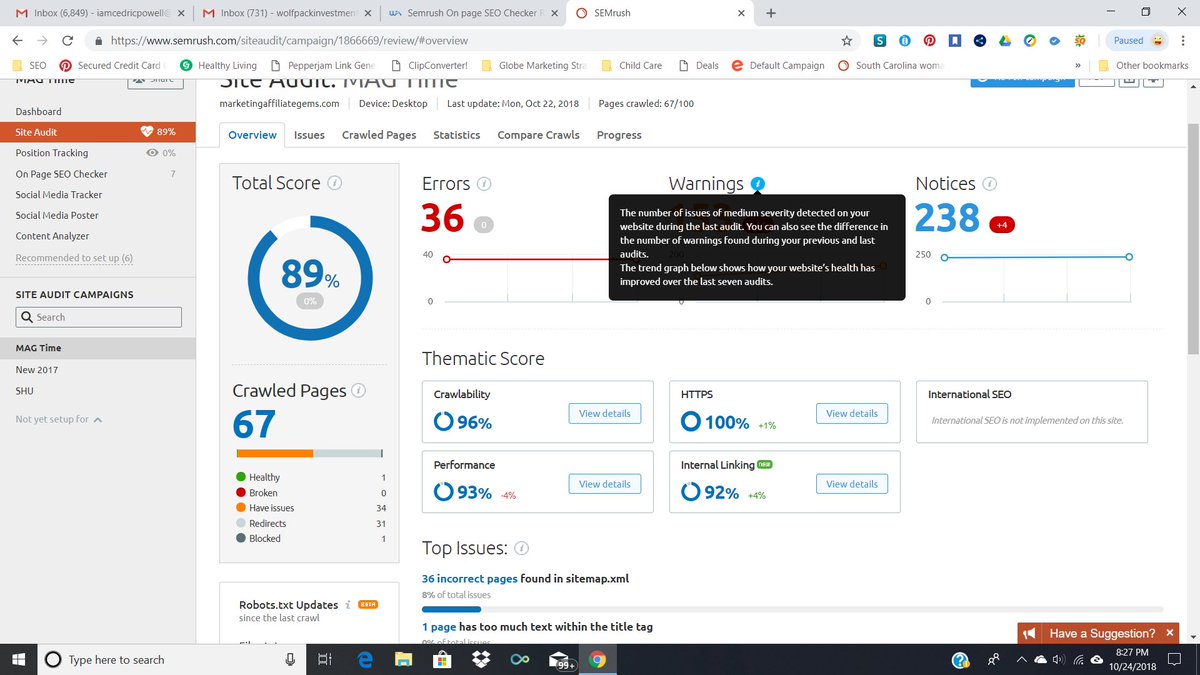The width and height of the screenshot is (1200, 675).
Task: Click the Crawled Pages info icon
Action: 359,391
